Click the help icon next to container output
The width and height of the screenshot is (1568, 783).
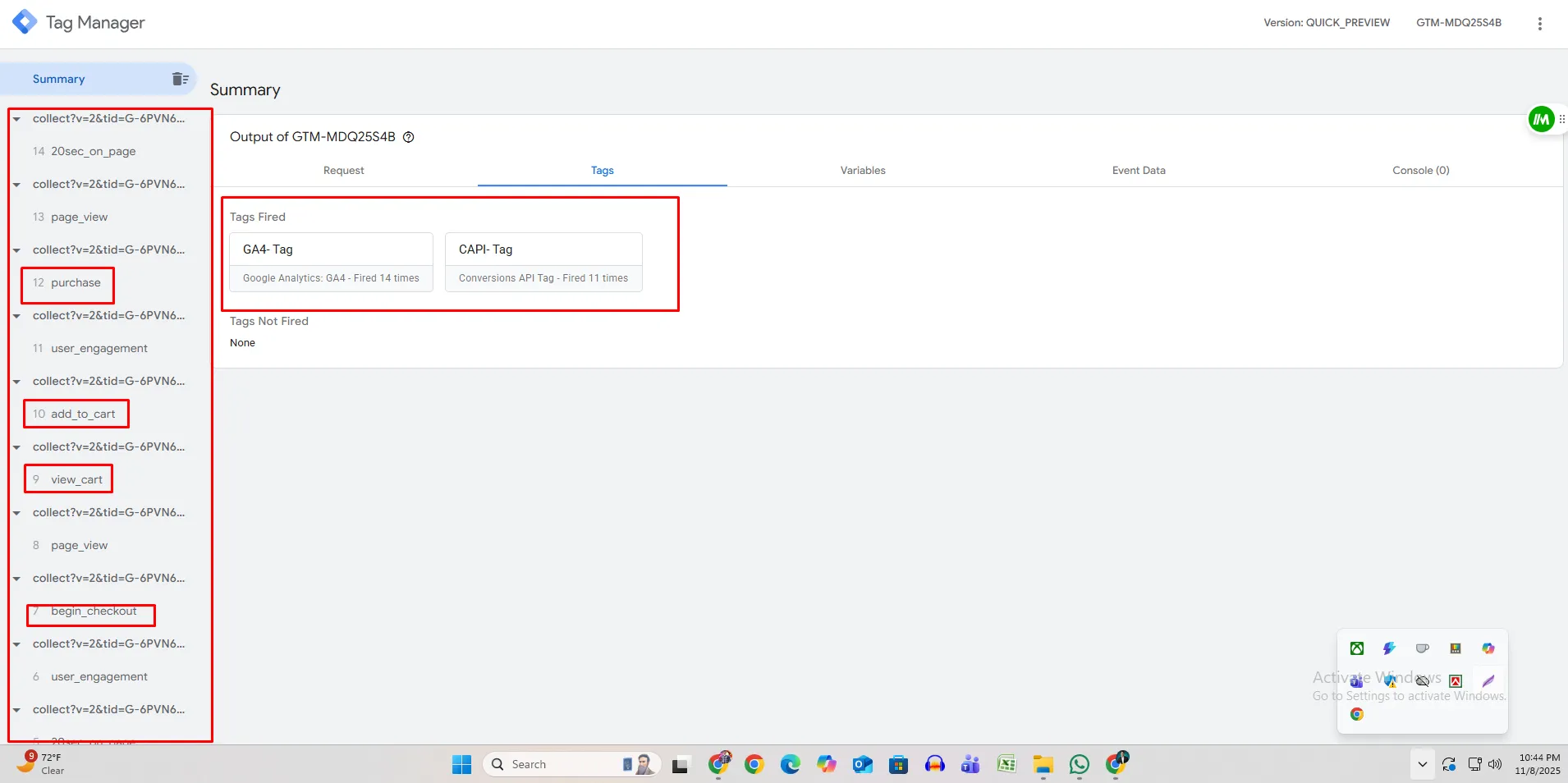click(x=409, y=137)
